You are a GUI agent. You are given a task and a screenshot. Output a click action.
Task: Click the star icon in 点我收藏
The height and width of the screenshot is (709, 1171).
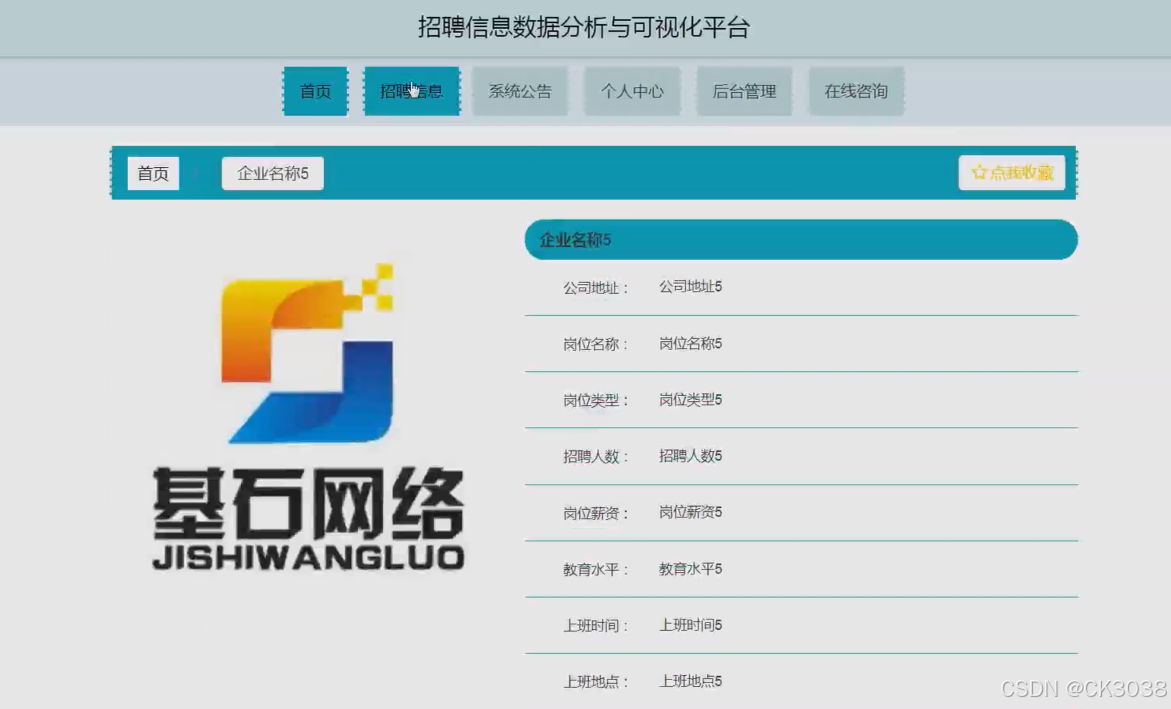click(x=979, y=173)
